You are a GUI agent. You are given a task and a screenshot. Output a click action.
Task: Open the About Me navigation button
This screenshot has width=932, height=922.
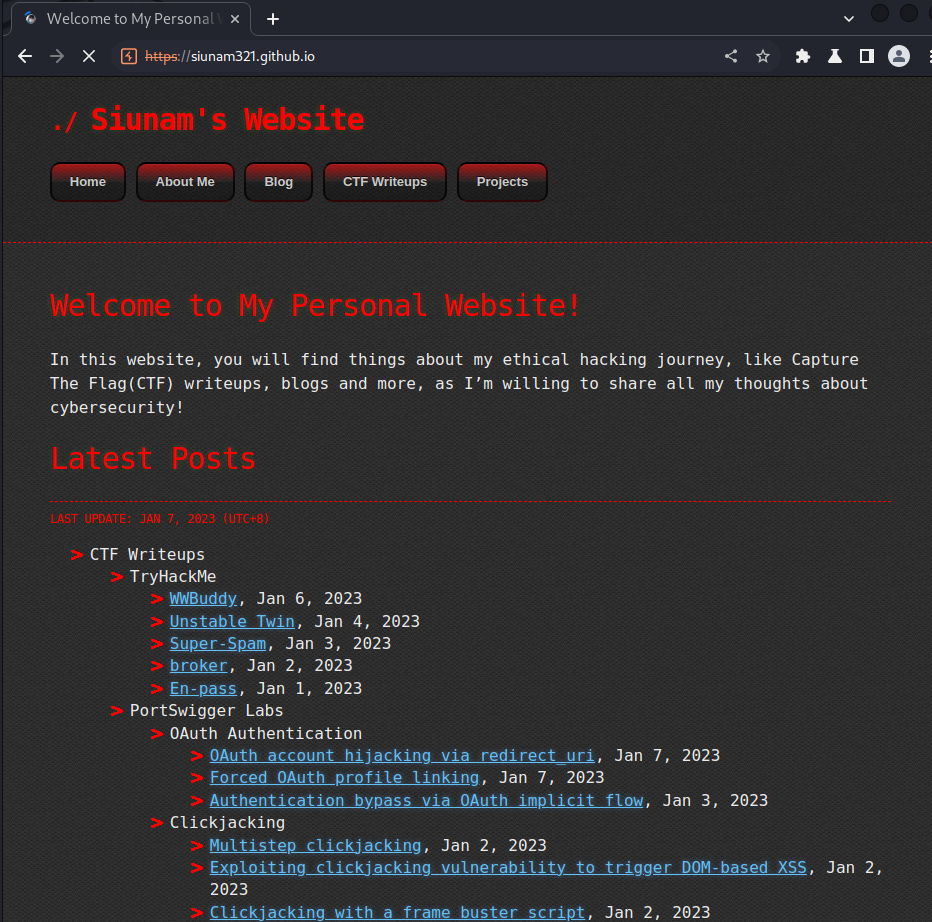pyautogui.click(x=185, y=182)
